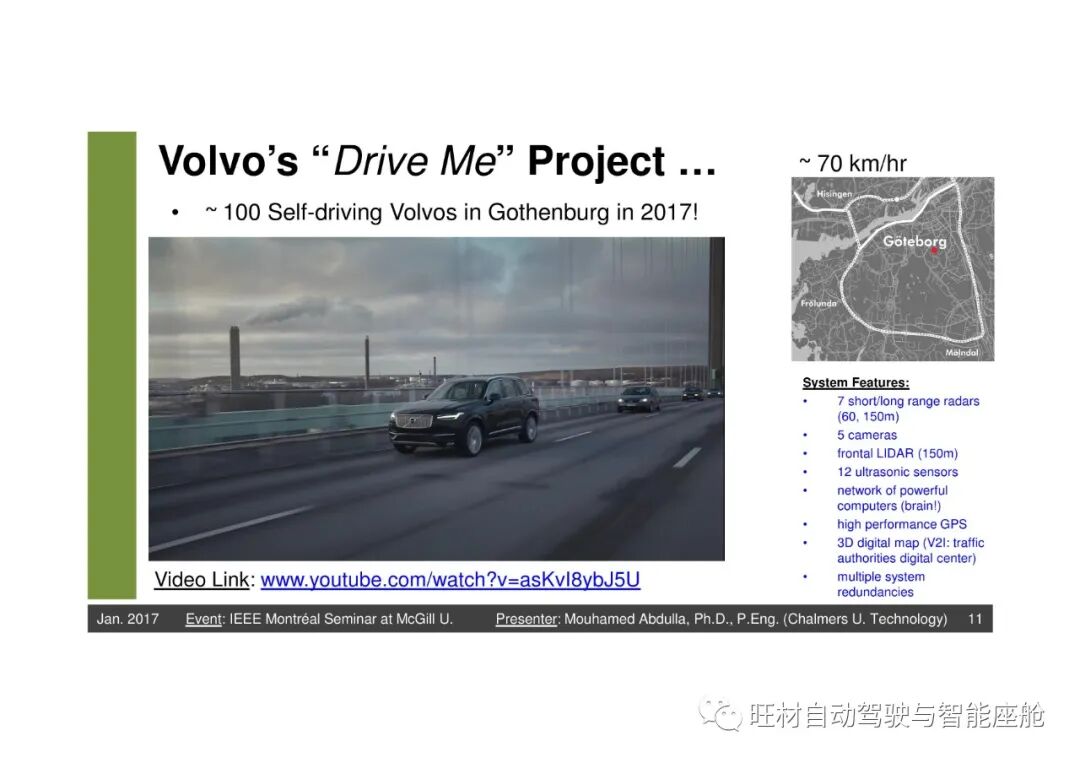This screenshot has width=1080, height=763.
Task: Select the "Video Link" label
Action: click(x=201, y=580)
